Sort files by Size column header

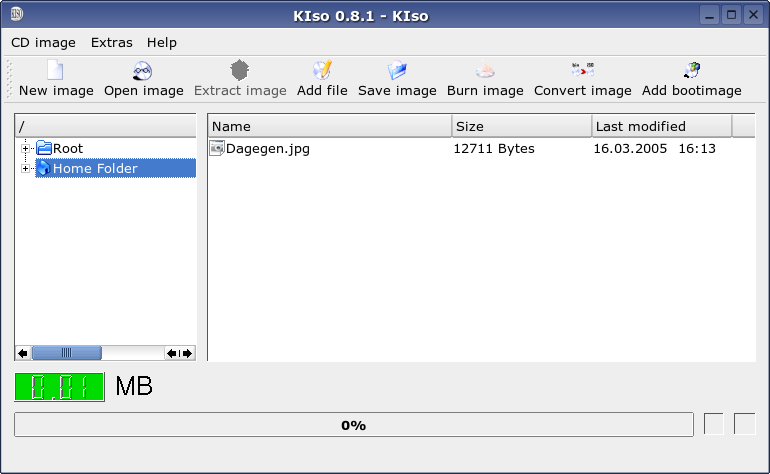pos(522,126)
